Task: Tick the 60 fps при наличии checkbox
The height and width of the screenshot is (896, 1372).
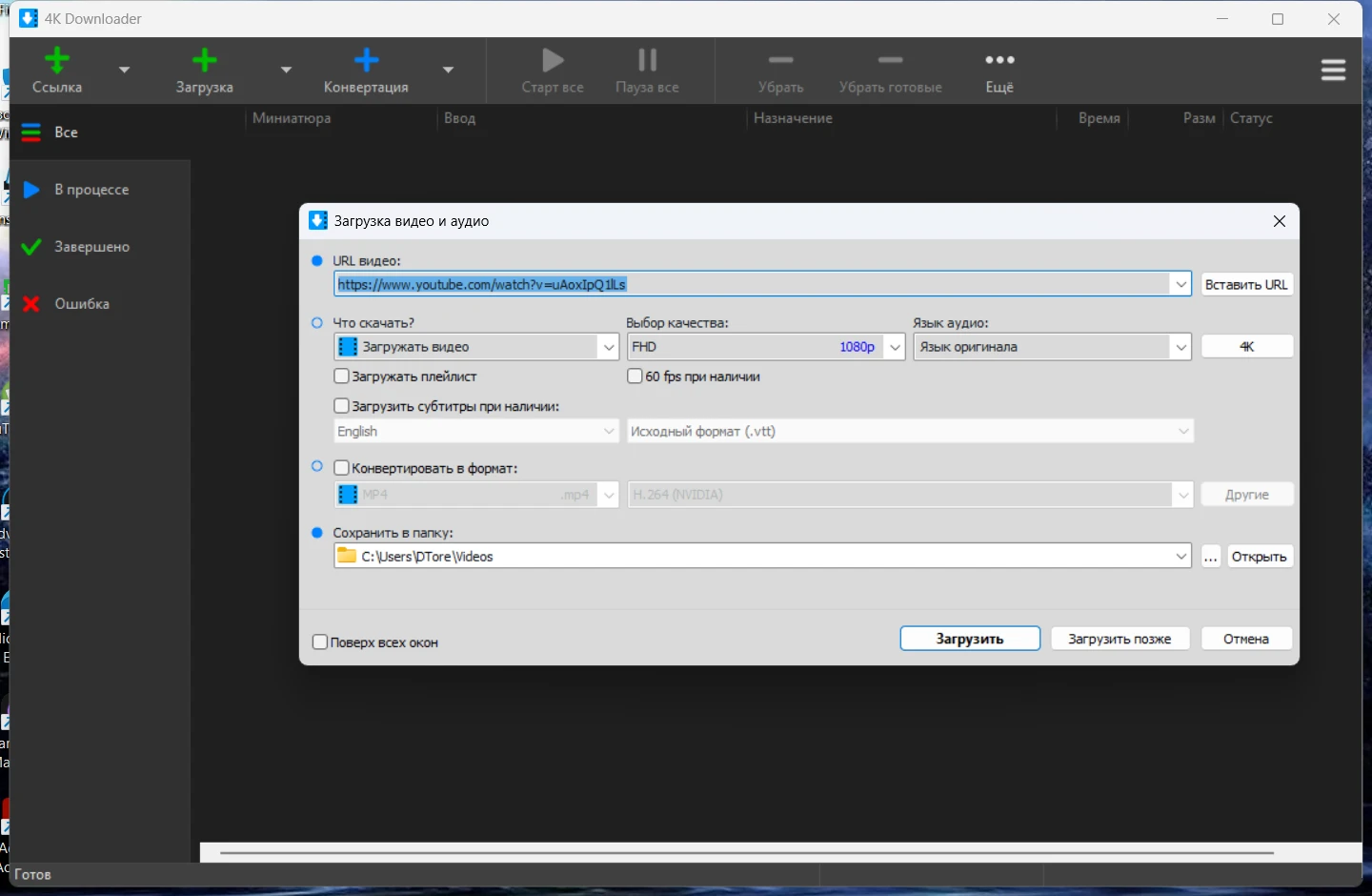Action: pyautogui.click(x=635, y=377)
